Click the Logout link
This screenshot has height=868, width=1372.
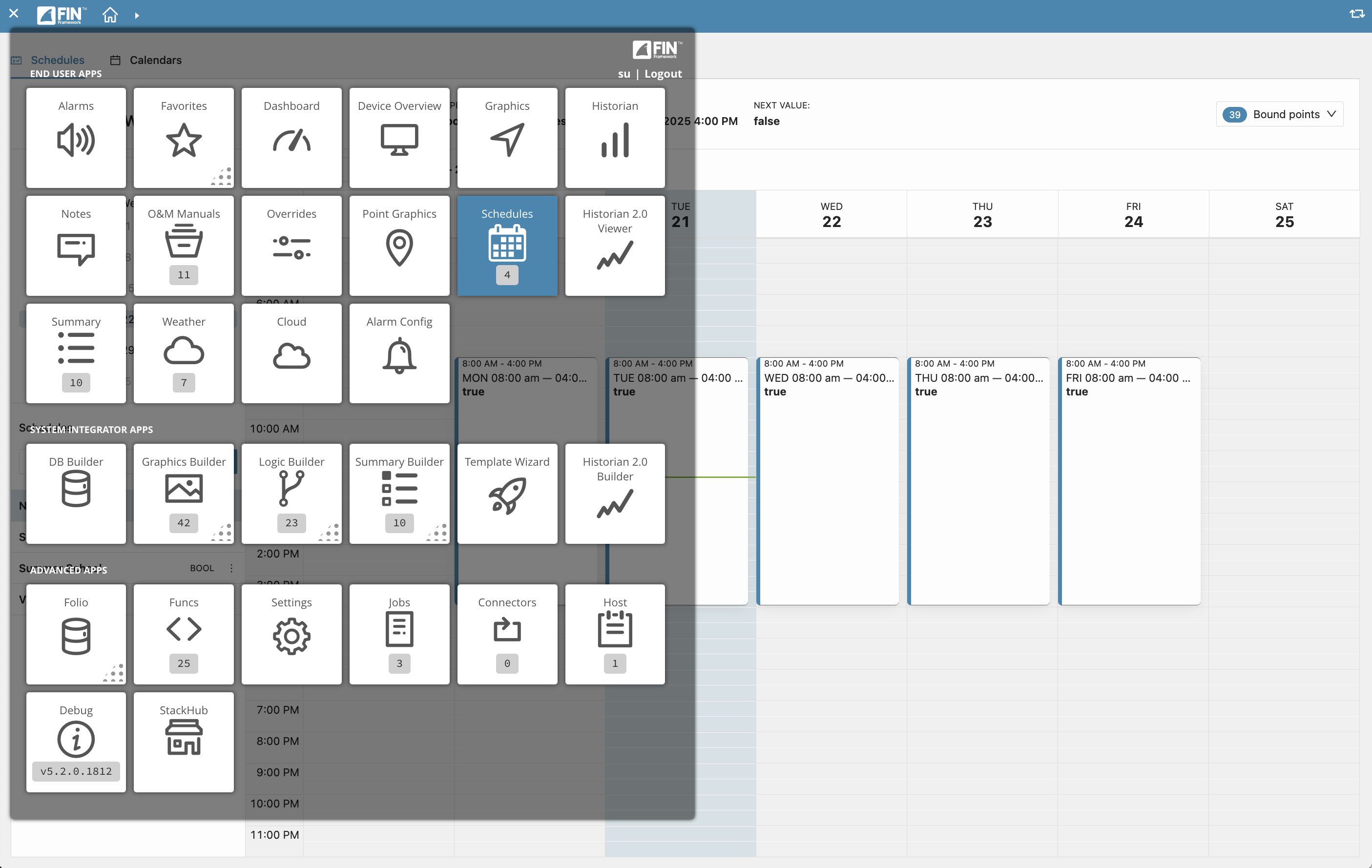point(663,73)
